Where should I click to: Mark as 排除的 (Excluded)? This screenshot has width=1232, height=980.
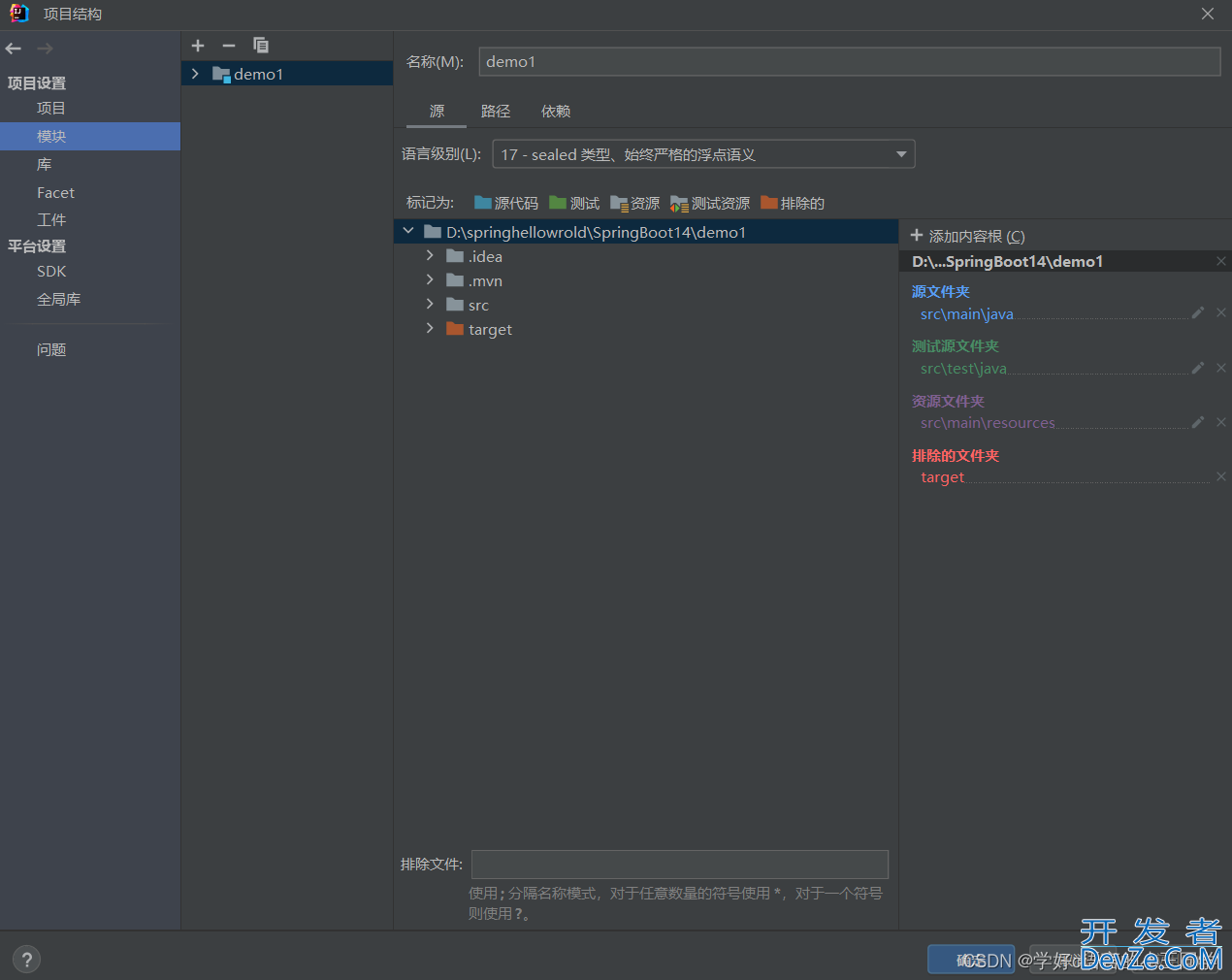793,203
